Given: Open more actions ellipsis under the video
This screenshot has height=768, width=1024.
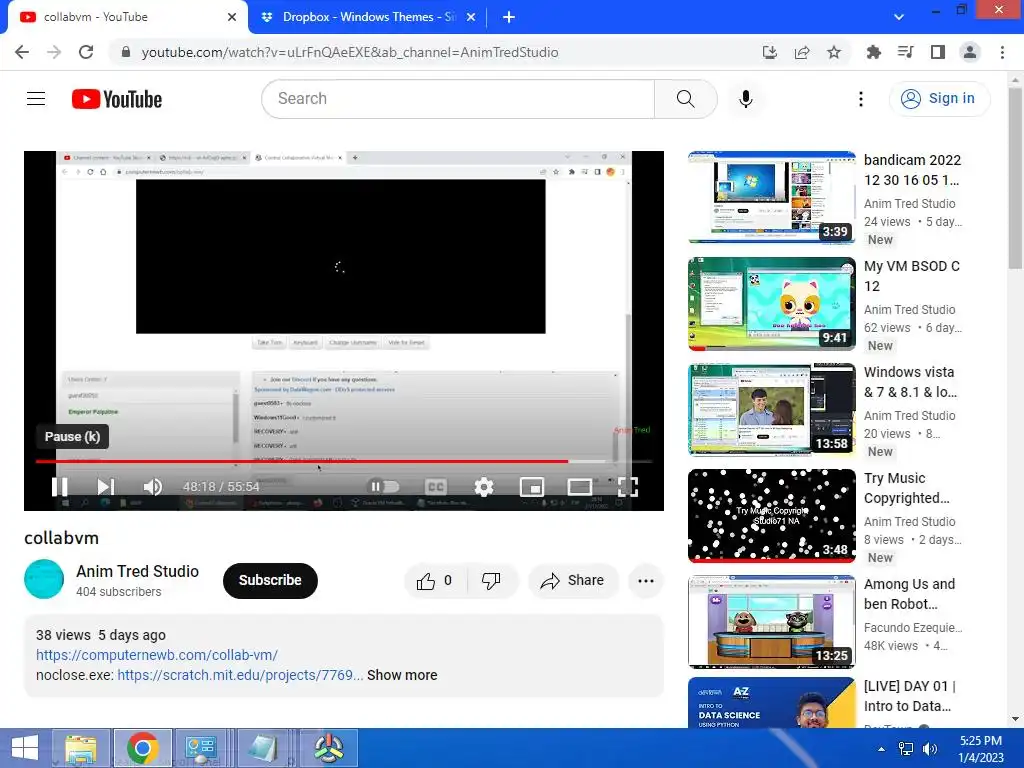Looking at the screenshot, I should point(646,581).
